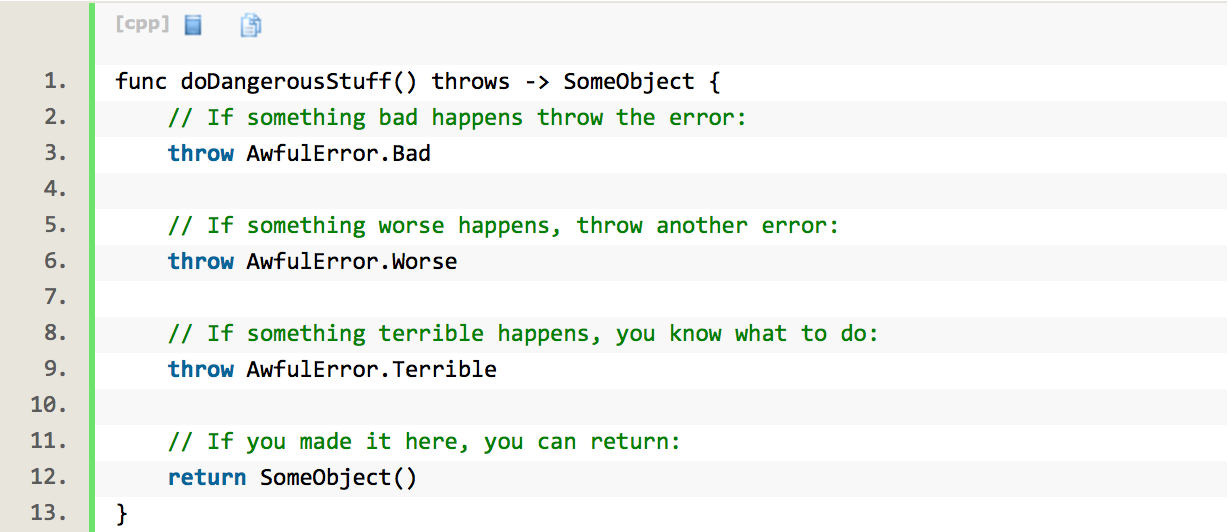Click line number 7 in the gutter
Viewport: 1228px width, 532px height.
coord(56,297)
